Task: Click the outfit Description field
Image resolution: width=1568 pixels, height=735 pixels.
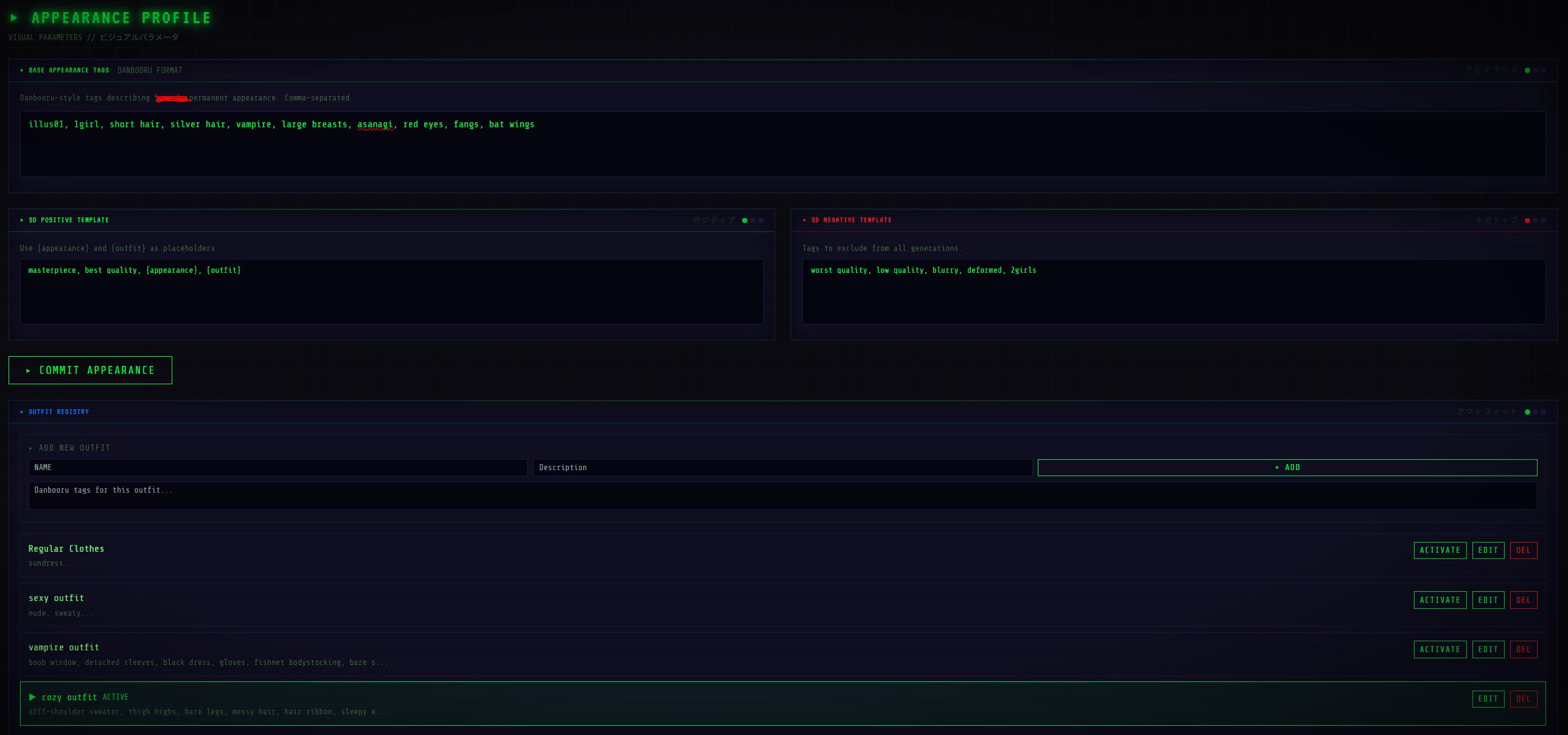Action: tap(782, 468)
